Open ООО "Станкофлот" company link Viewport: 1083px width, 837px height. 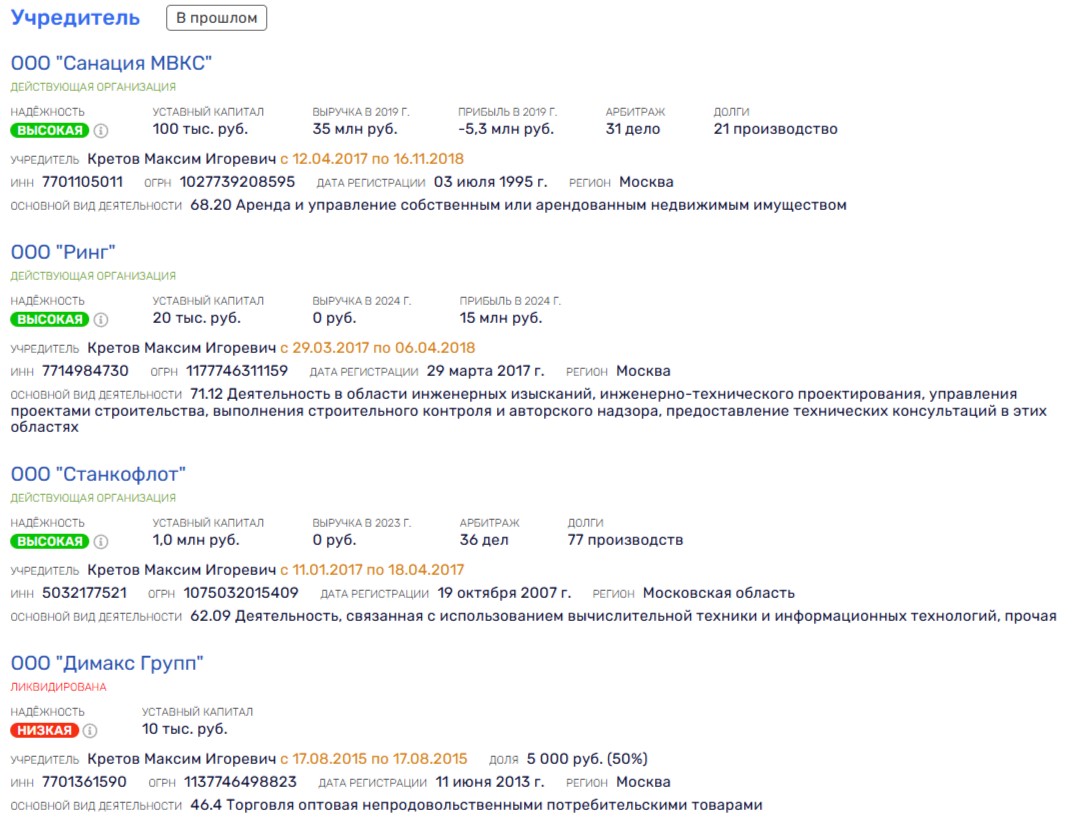tap(98, 474)
